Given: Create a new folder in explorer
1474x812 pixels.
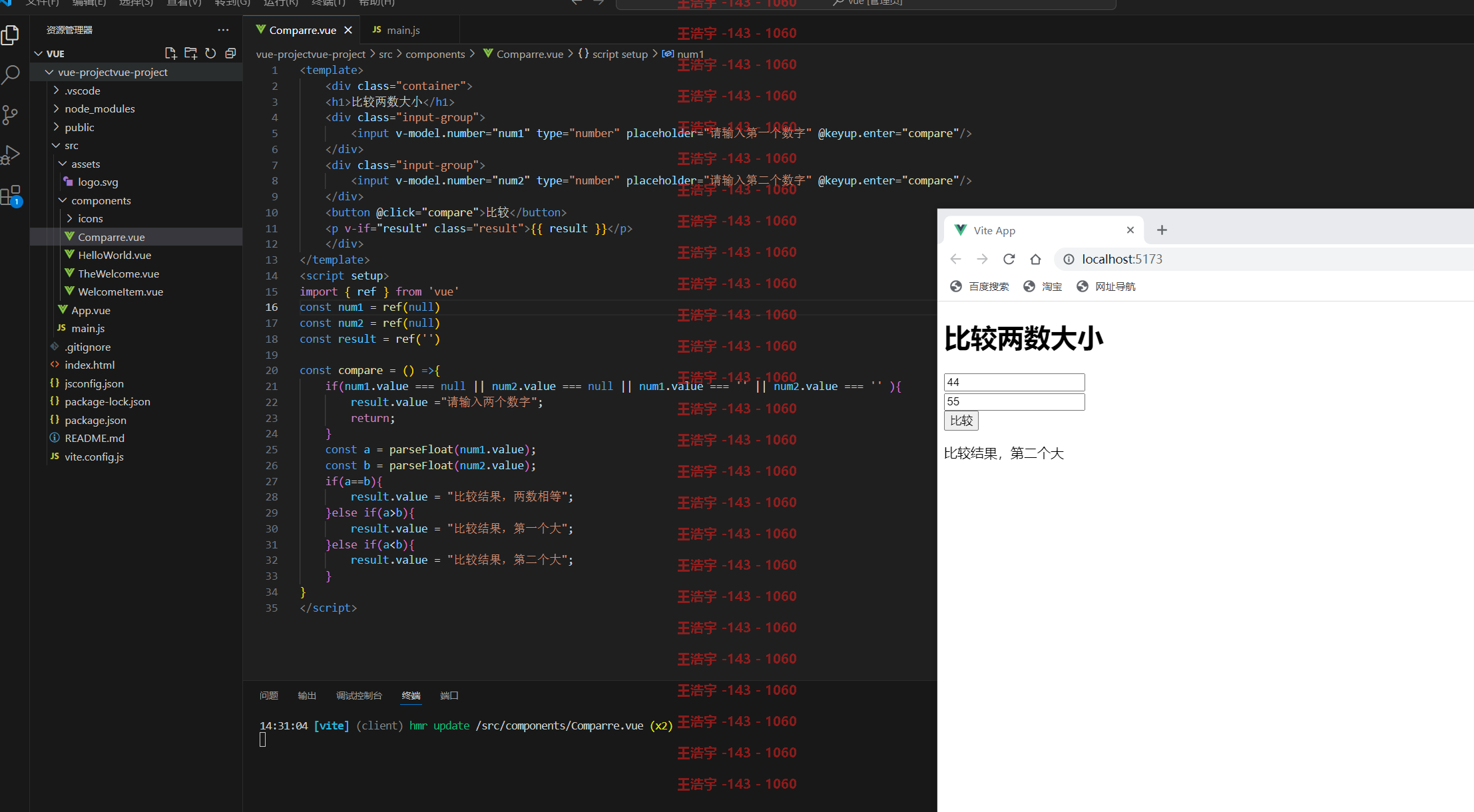Looking at the screenshot, I should [190, 53].
